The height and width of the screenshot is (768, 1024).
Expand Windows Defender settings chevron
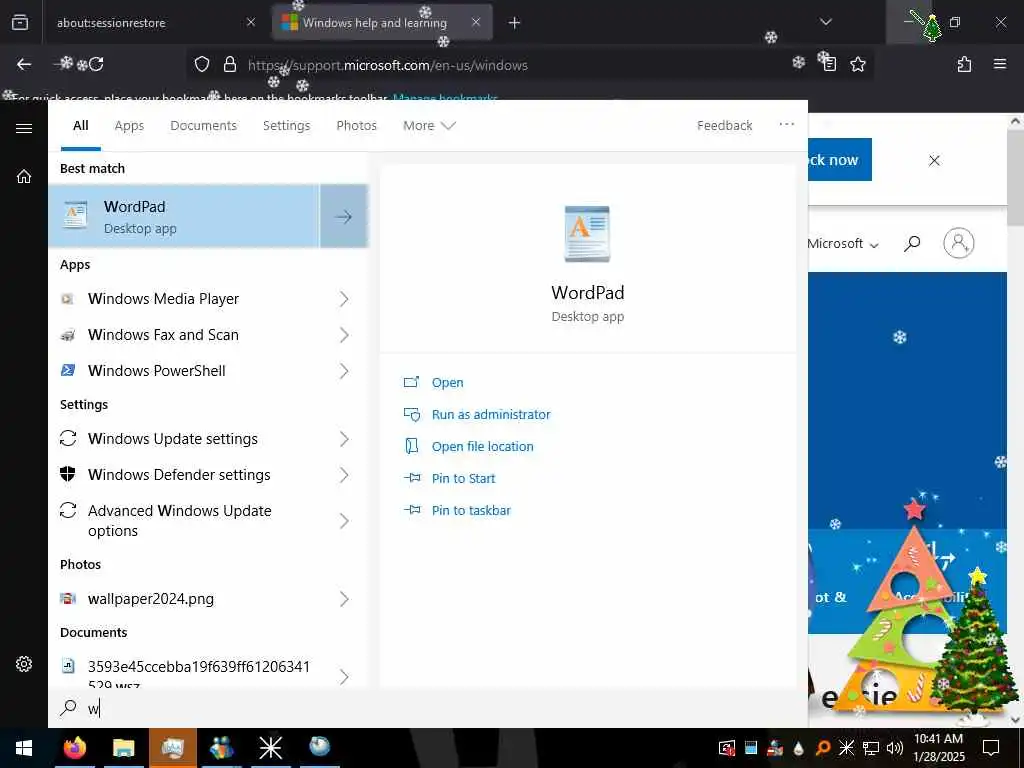point(344,475)
